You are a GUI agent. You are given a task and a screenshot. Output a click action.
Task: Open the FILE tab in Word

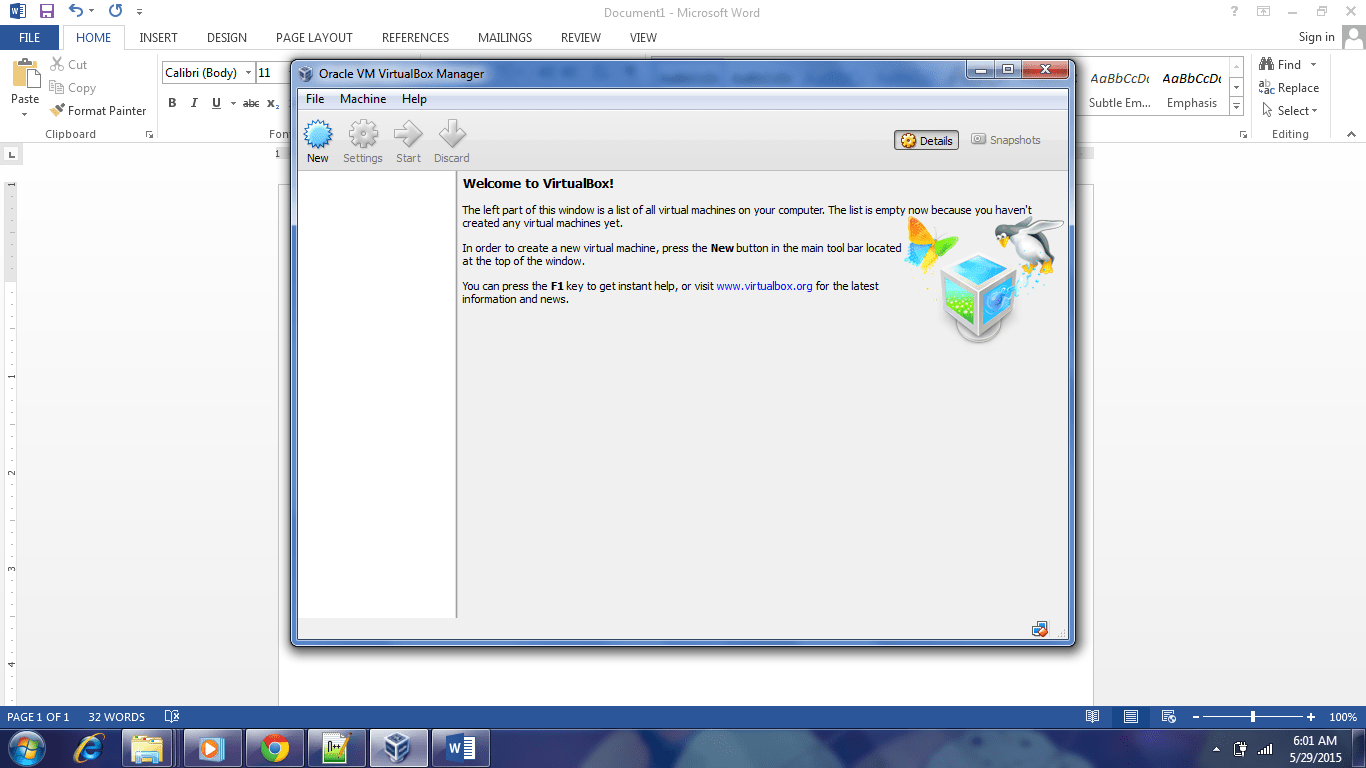[30, 37]
